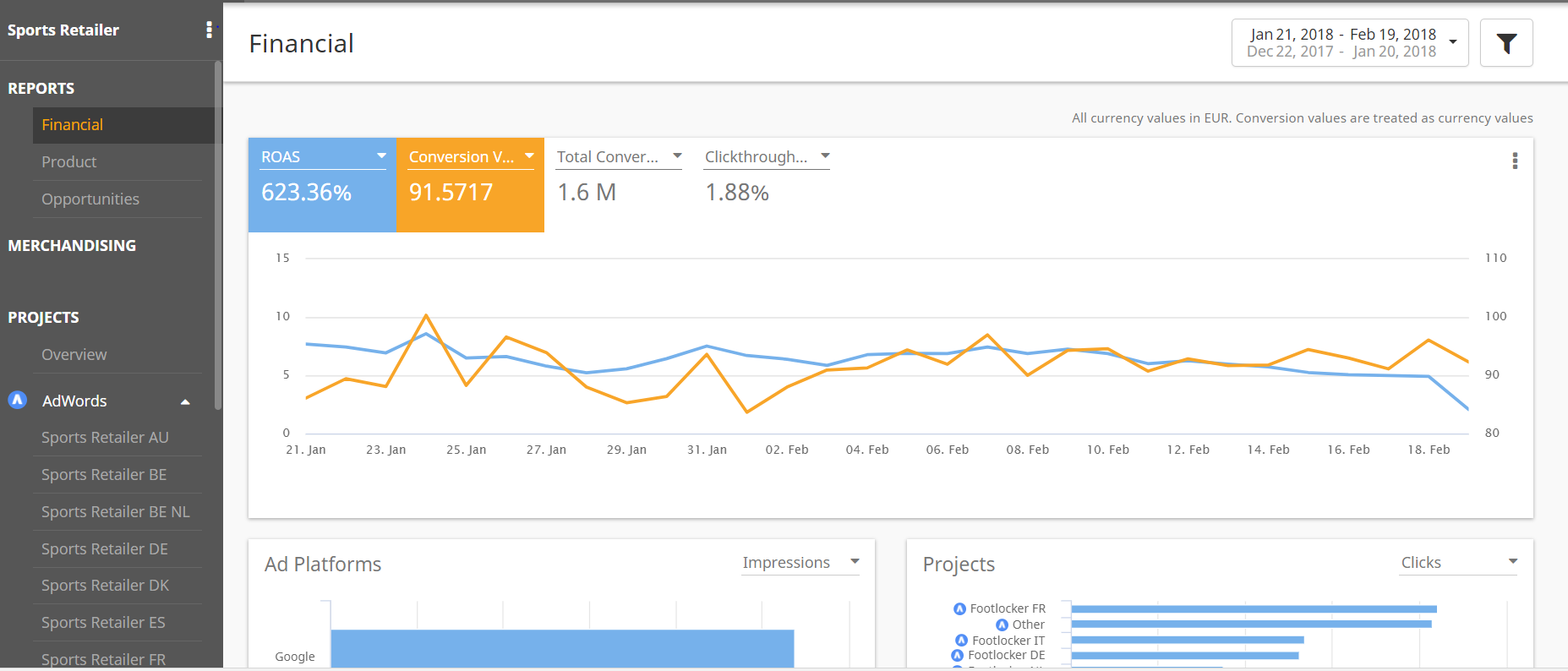Click the Google impressions bar

(x=562, y=649)
